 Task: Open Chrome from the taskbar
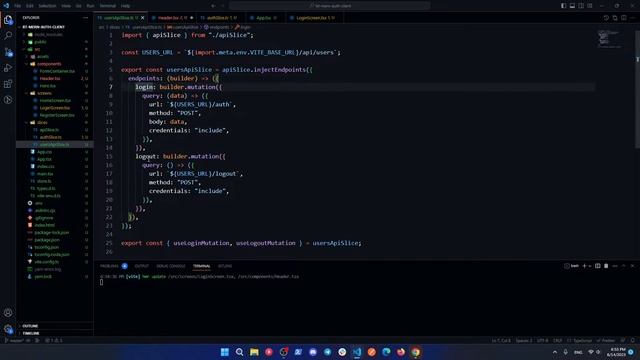[416, 352]
